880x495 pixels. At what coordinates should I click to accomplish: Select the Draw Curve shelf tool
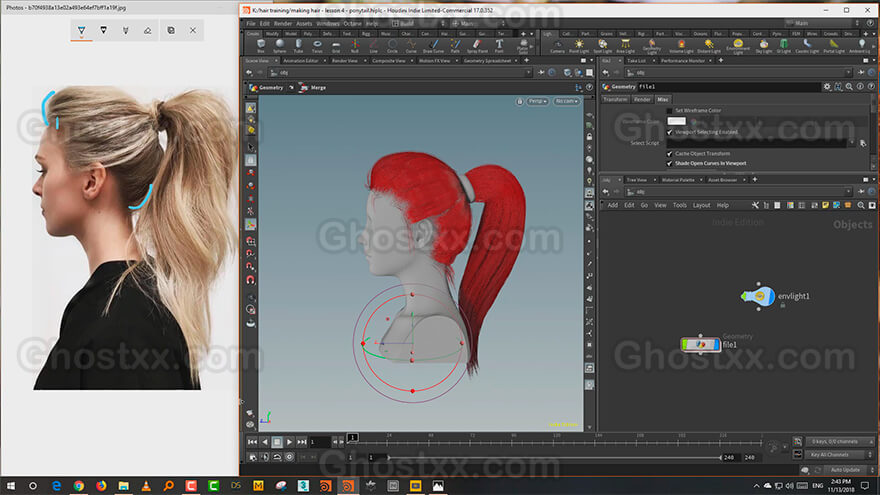(x=433, y=46)
